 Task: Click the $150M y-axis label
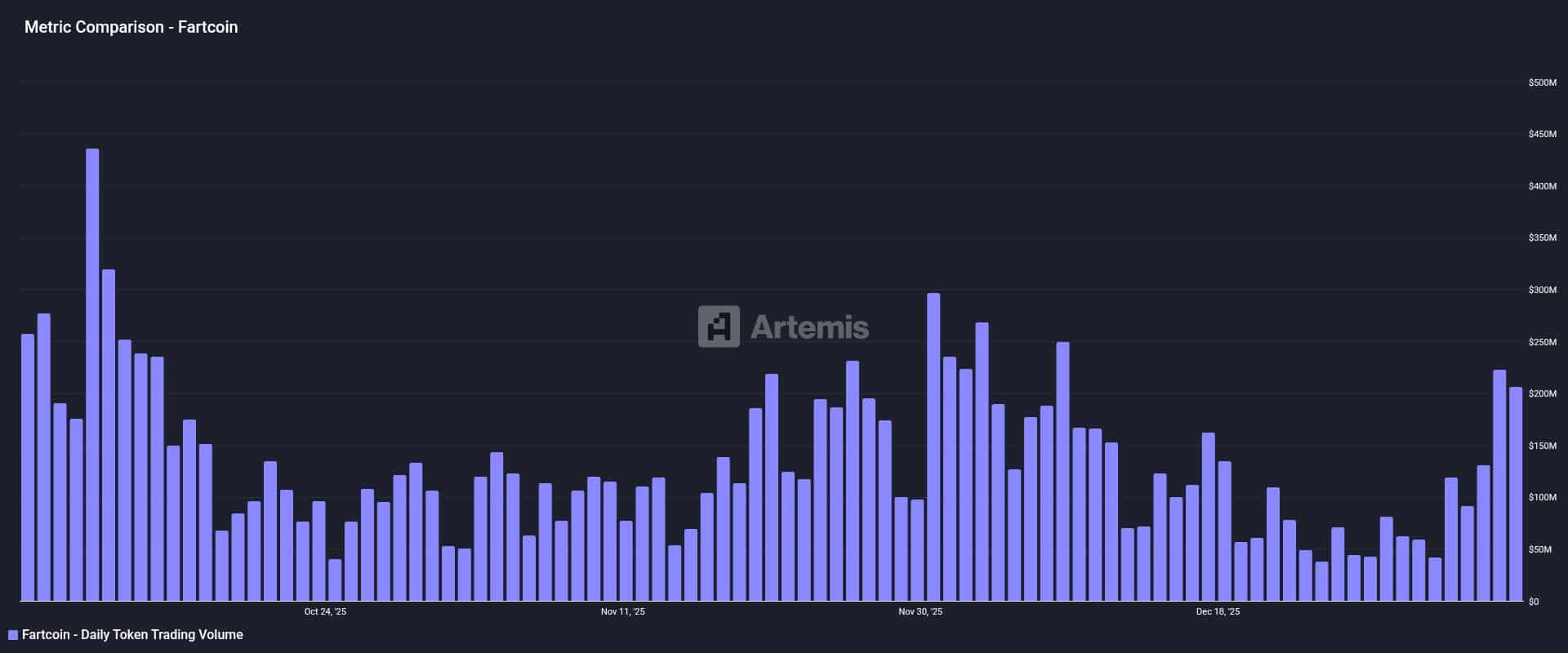point(1542,446)
